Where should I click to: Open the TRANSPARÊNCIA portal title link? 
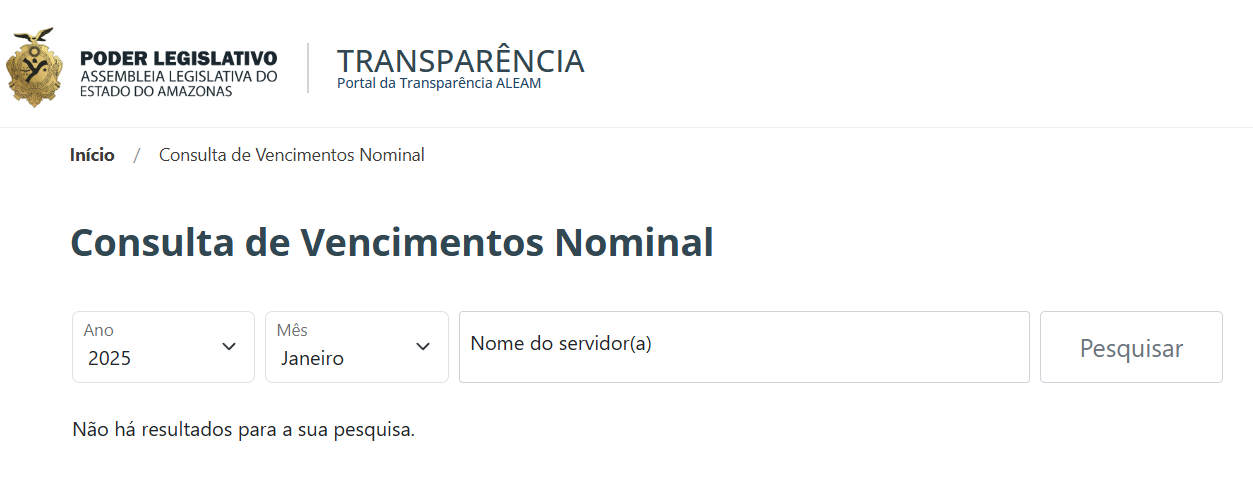460,60
